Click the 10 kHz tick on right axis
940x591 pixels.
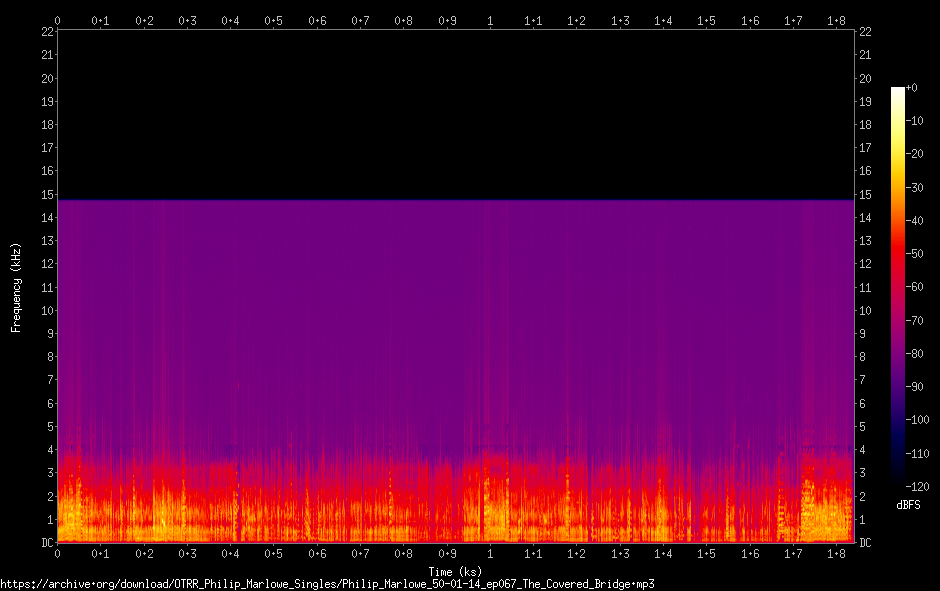(x=866, y=311)
